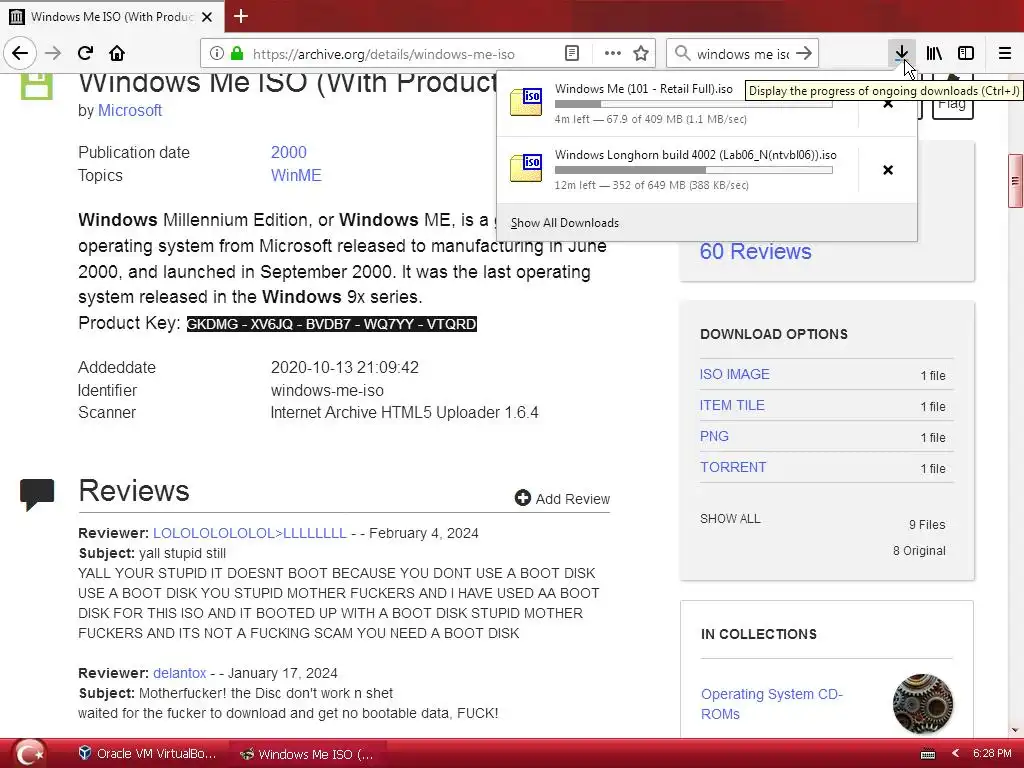Click the Windows Me ISO file icon
Image resolution: width=1024 pixels, height=768 pixels.
click(526, 103)
